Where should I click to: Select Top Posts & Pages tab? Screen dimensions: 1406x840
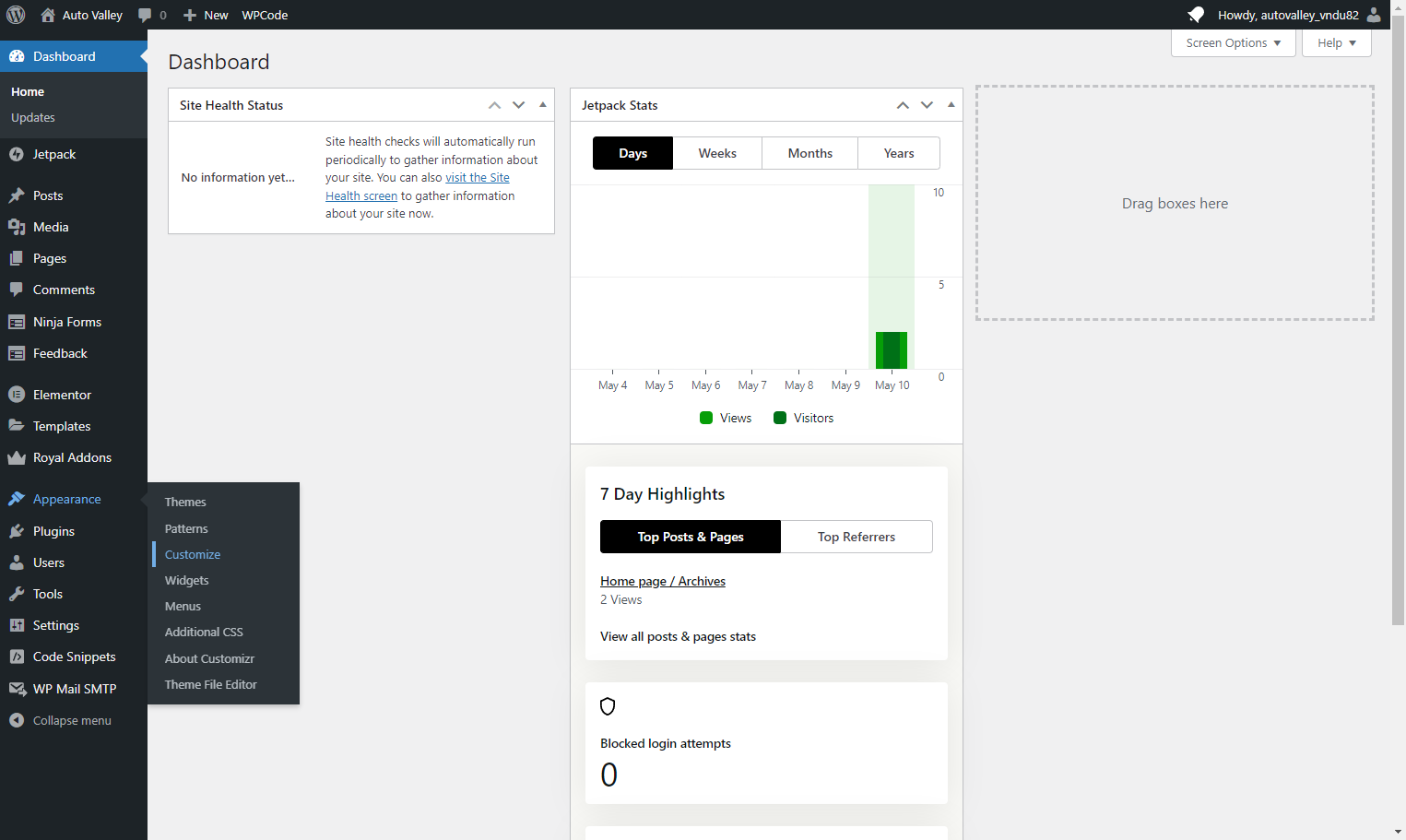click(691, 537)
